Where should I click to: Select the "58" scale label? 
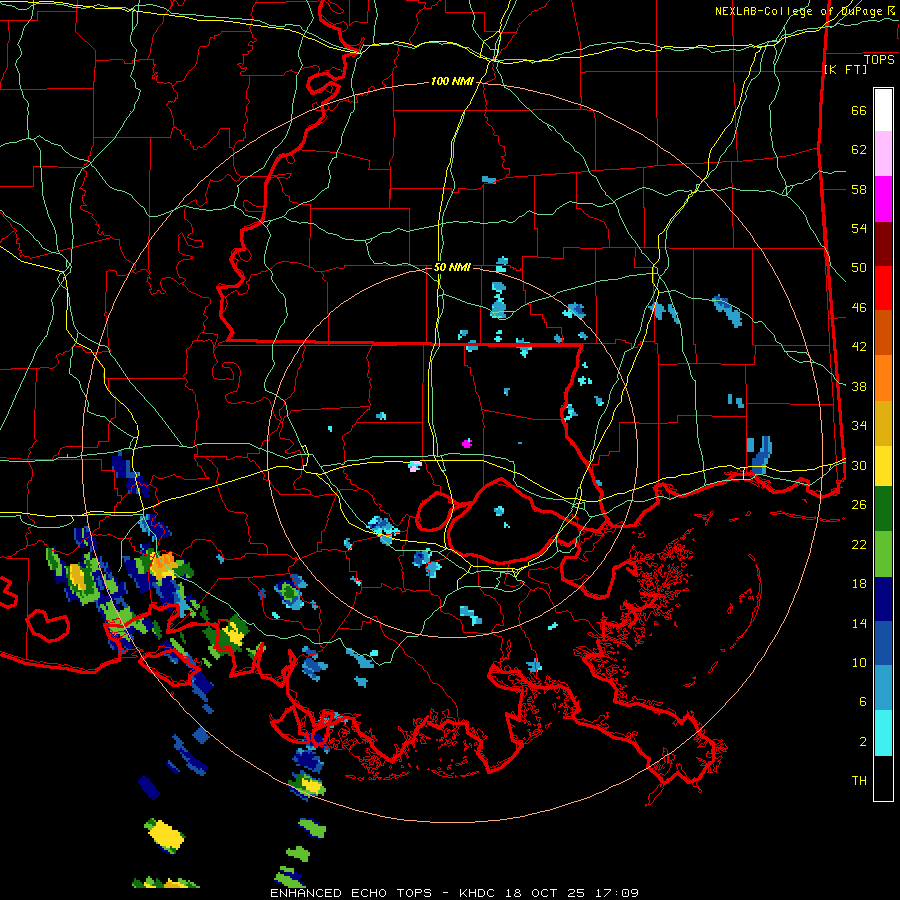pyautogui.click(x=859, y=189)
